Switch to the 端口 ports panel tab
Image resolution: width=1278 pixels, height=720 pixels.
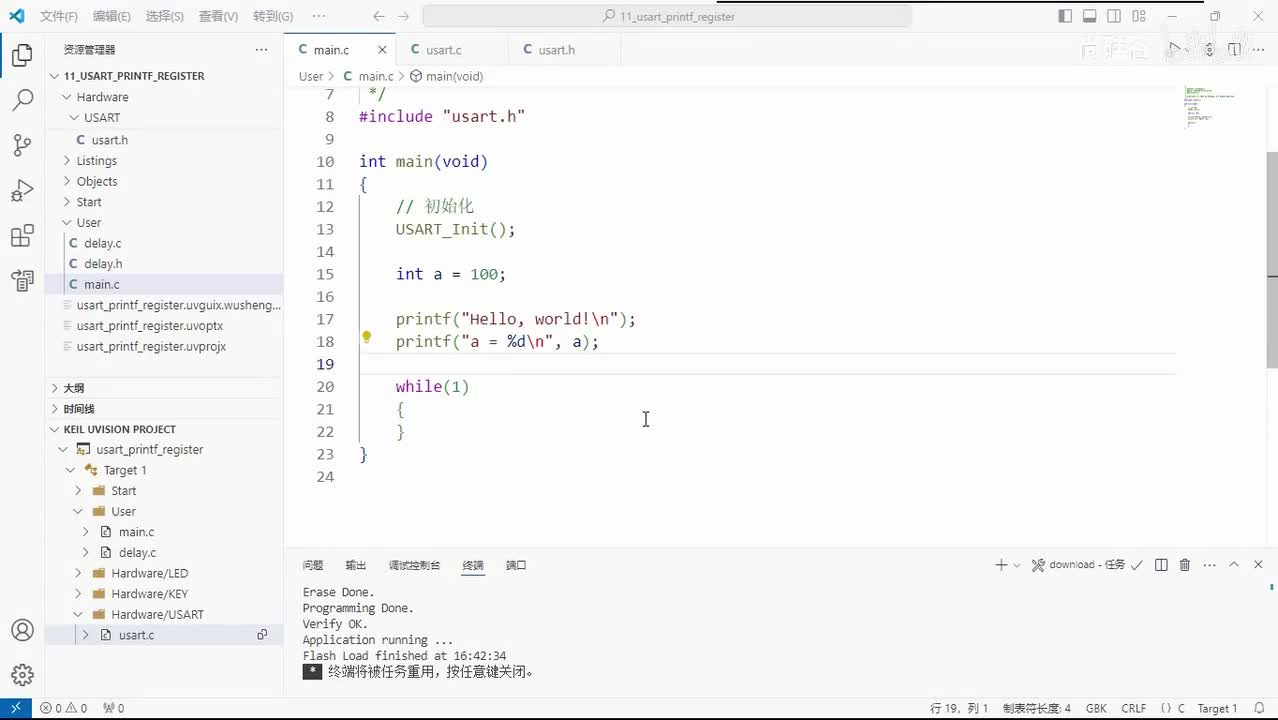[x=516, y=565]
